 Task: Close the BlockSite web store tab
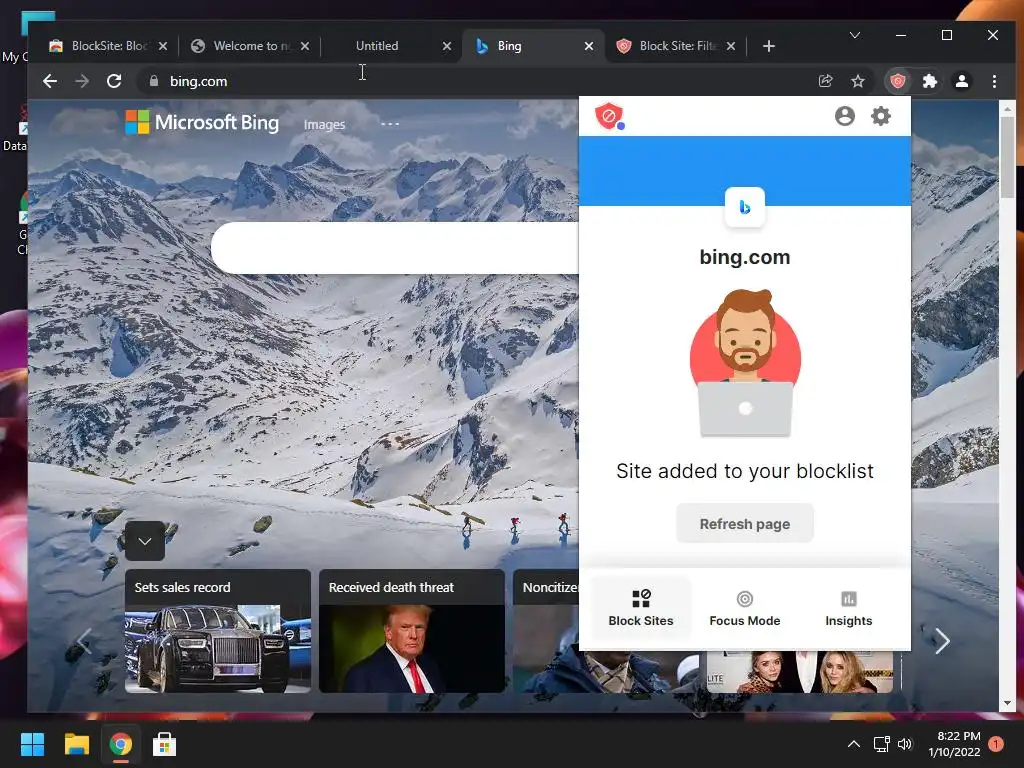(x=163, y=46)
